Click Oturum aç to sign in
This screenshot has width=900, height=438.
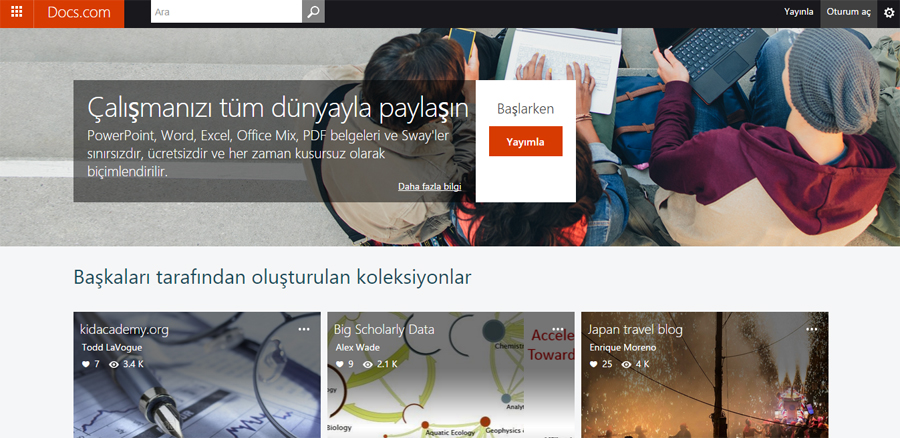click(848, 13)
